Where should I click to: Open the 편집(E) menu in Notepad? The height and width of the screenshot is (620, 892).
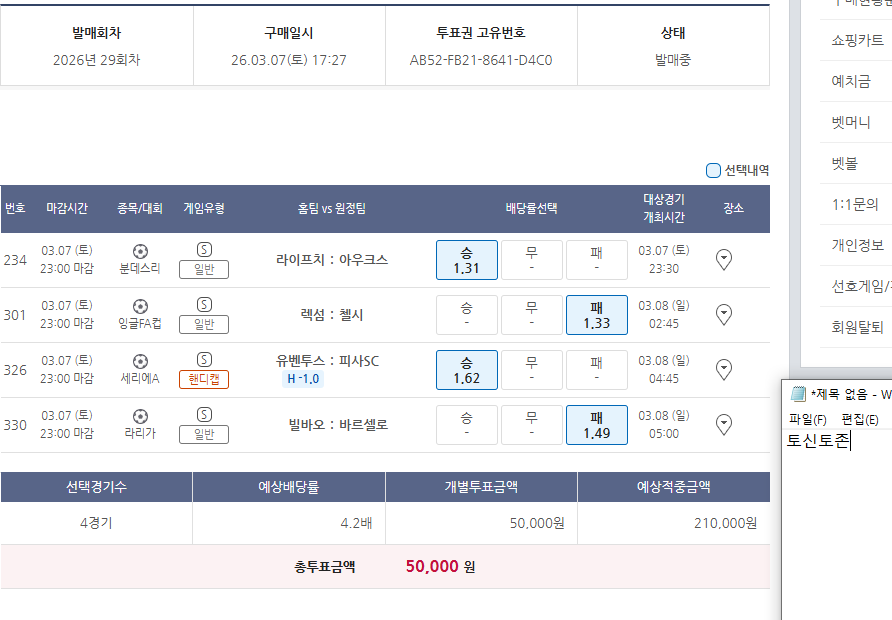(859, 419)
